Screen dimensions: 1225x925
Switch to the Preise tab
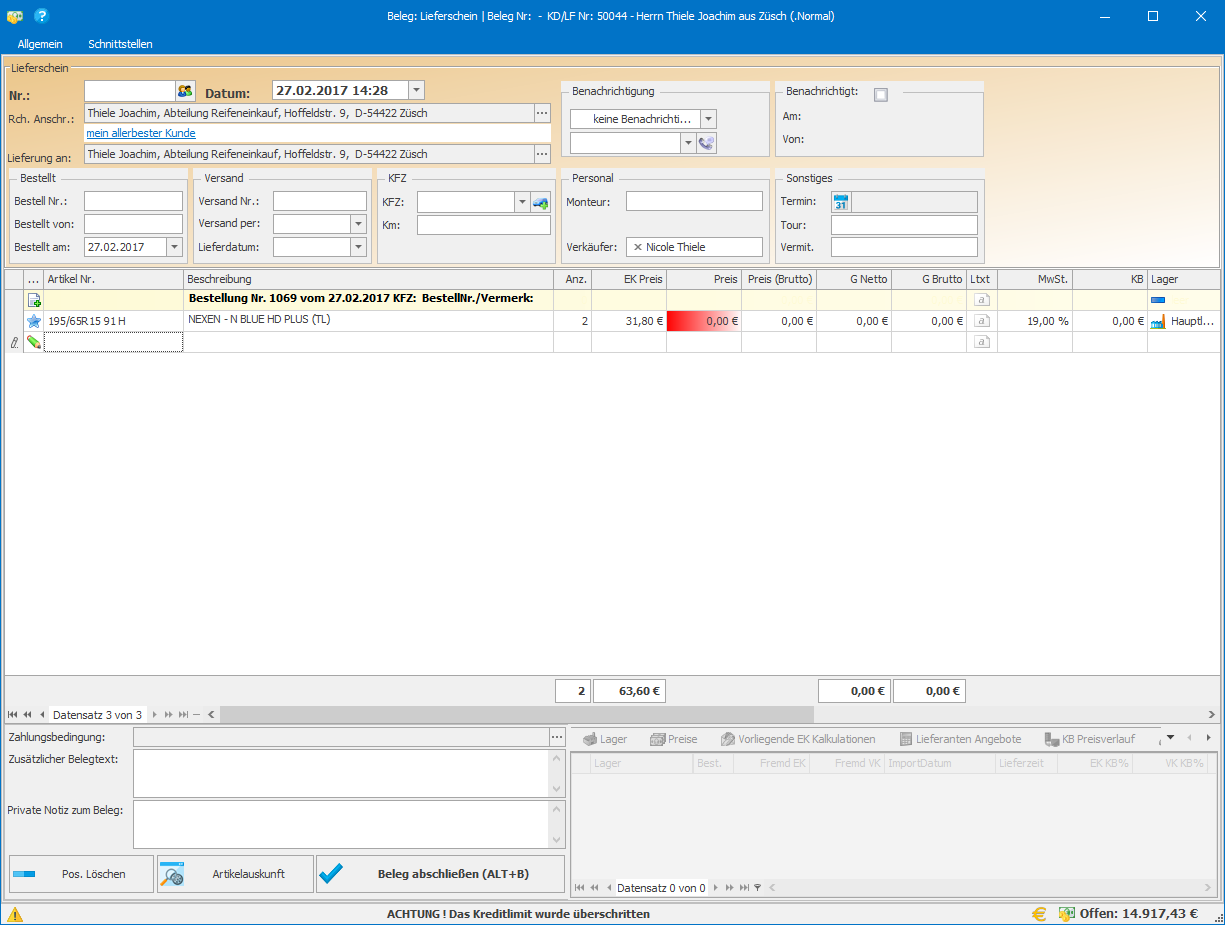point(674,739)
